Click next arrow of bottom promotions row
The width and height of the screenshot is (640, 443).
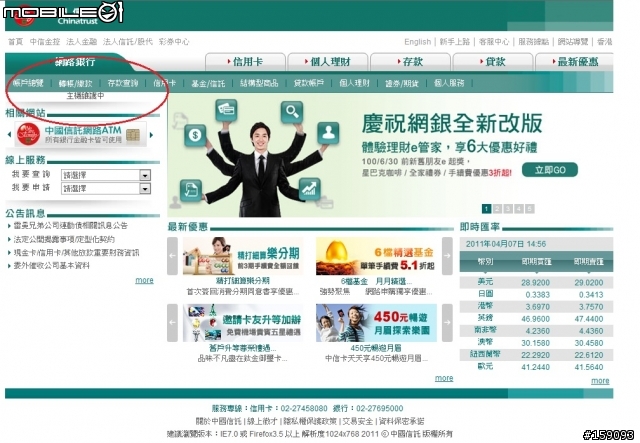coord(447,323)
